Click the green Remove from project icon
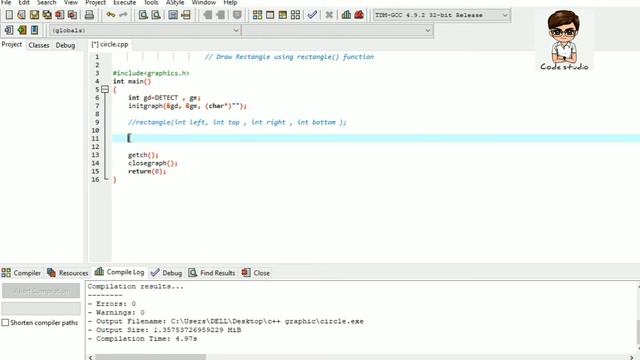 pyautogui.click(x=22, y=30)
